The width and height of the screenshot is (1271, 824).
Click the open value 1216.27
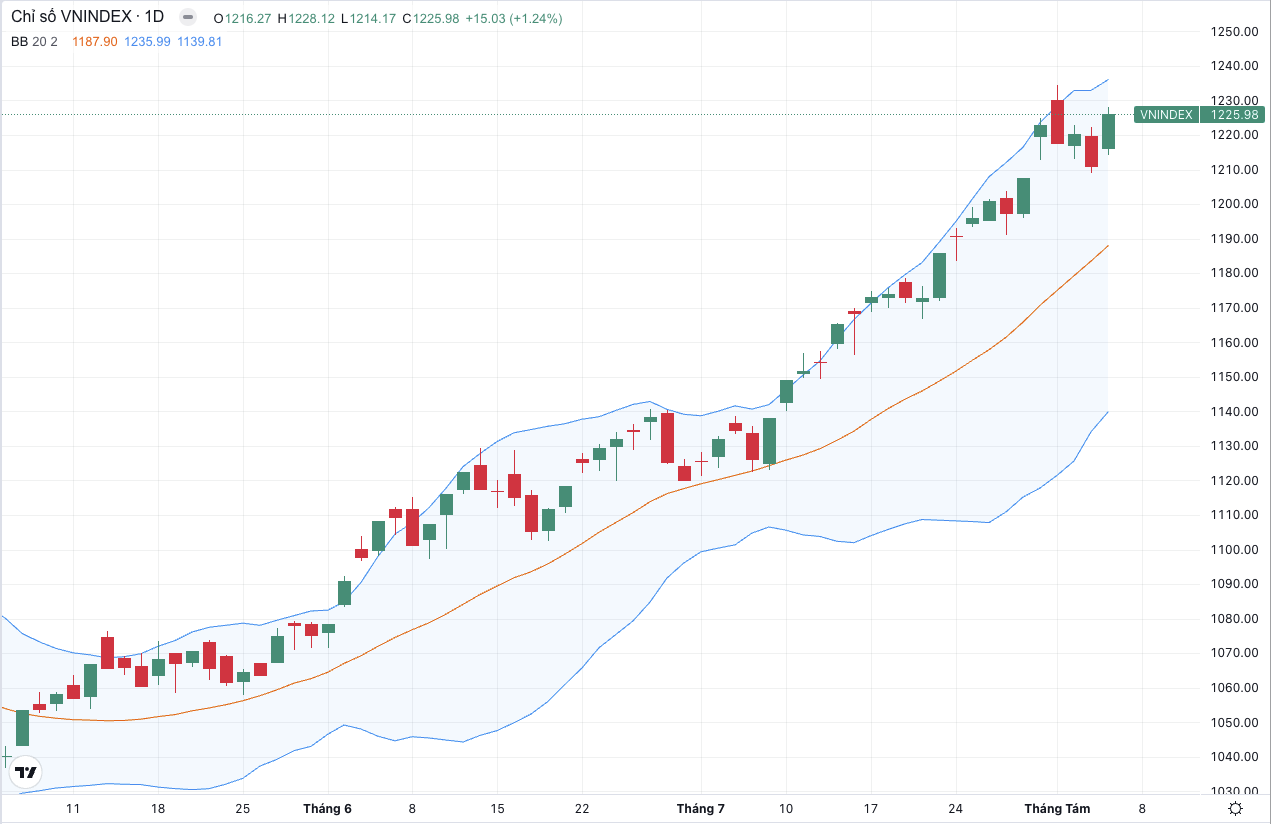point(248,19)
